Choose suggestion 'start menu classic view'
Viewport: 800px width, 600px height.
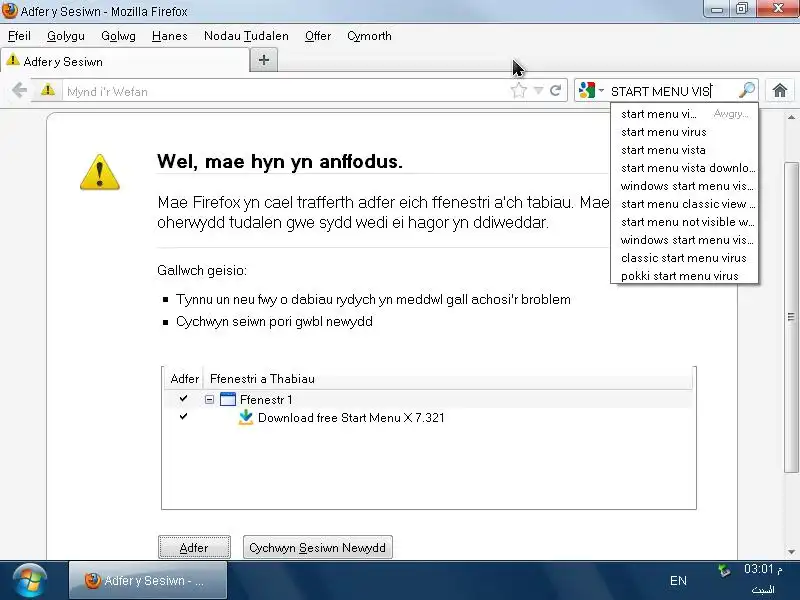pyautogui.click(x=684, y=204)
